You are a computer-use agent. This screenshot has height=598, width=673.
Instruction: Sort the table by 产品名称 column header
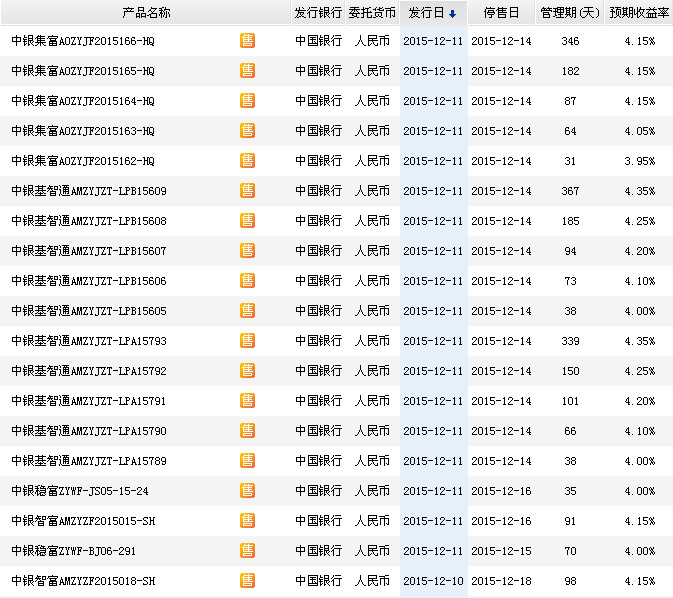pos(146,13)
